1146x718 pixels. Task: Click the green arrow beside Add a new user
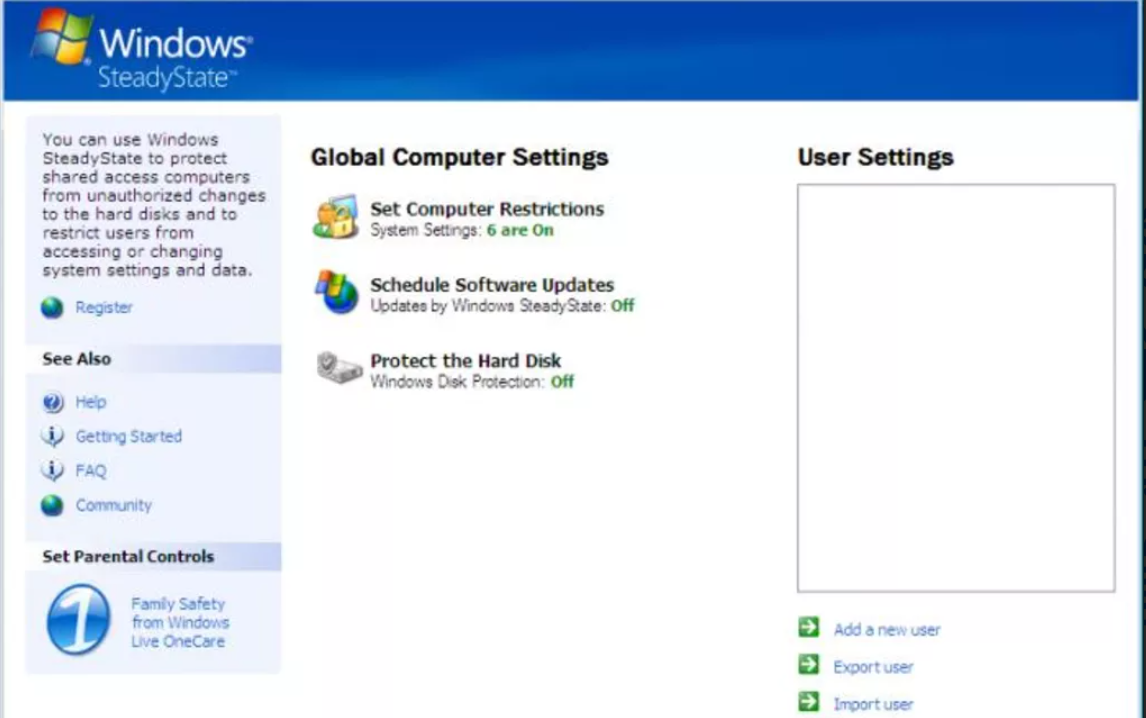pos(809,628)
